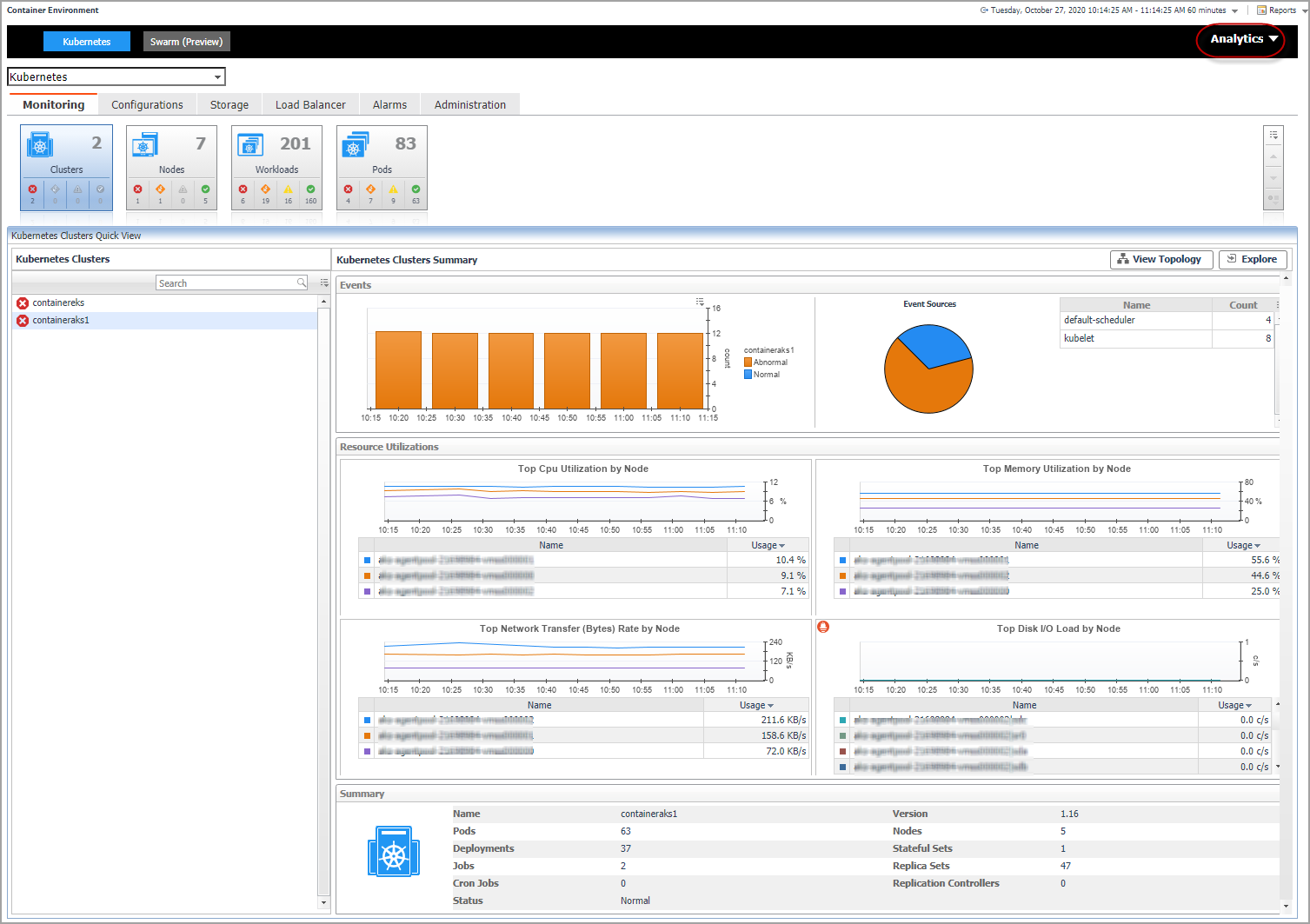1310x924 pixels.
Task: Click the Disk I/O alarm warning icon
Action: (823, 627)
